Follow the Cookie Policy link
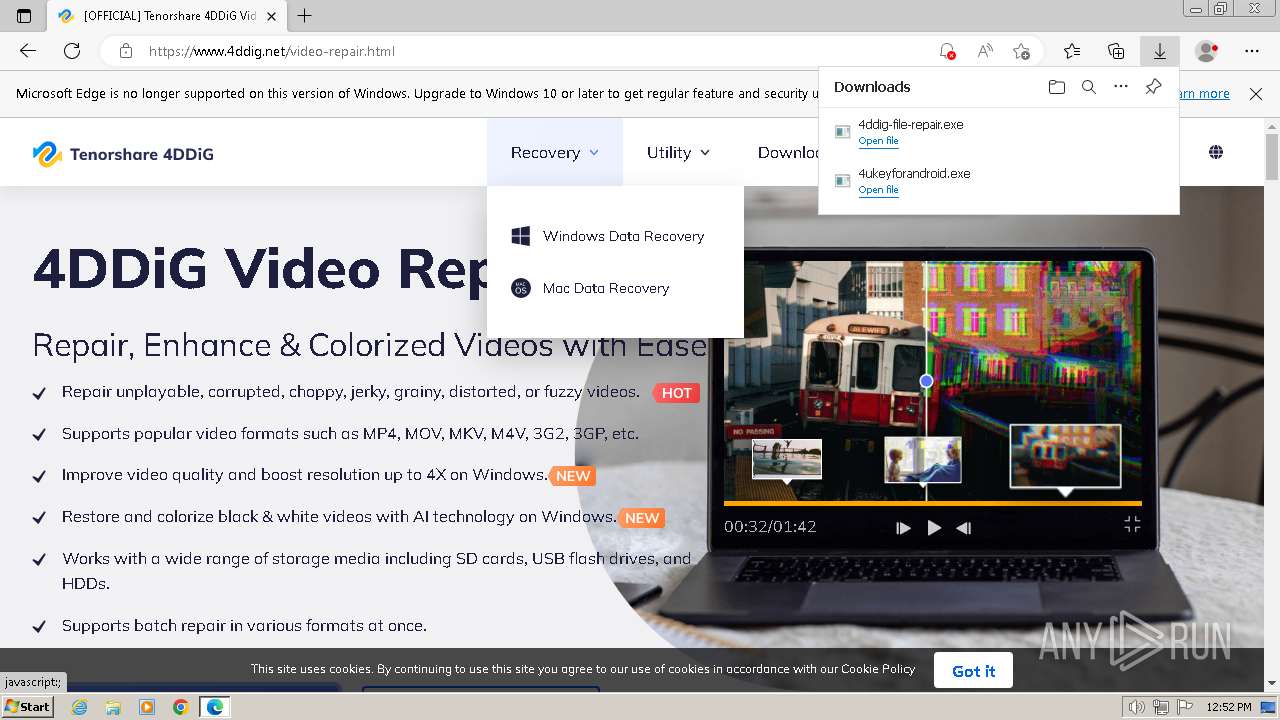 tap(878, 669)
